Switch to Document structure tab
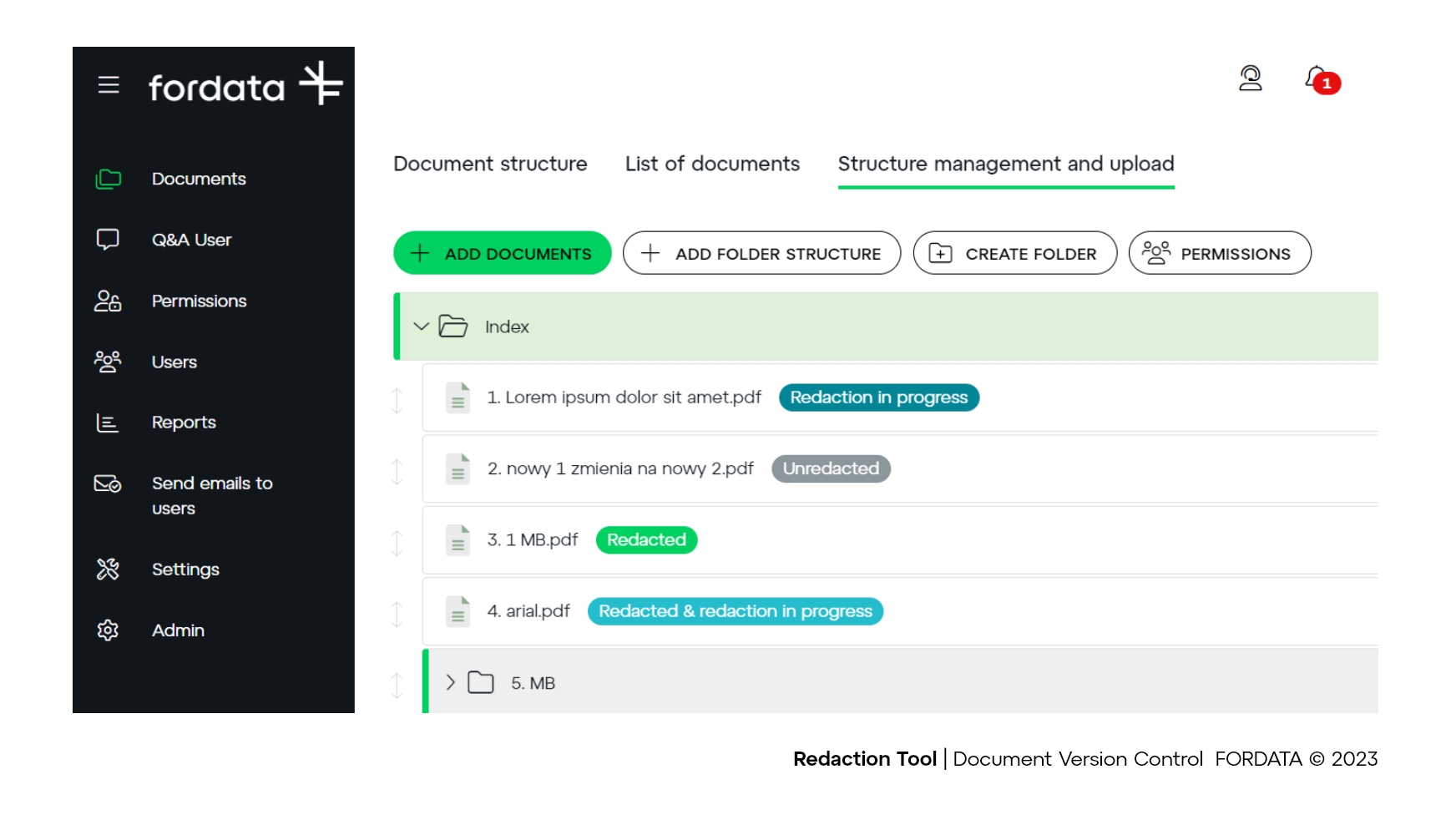Image resolution: width=1456 pixels, height=815 pixels. point(490,164)
